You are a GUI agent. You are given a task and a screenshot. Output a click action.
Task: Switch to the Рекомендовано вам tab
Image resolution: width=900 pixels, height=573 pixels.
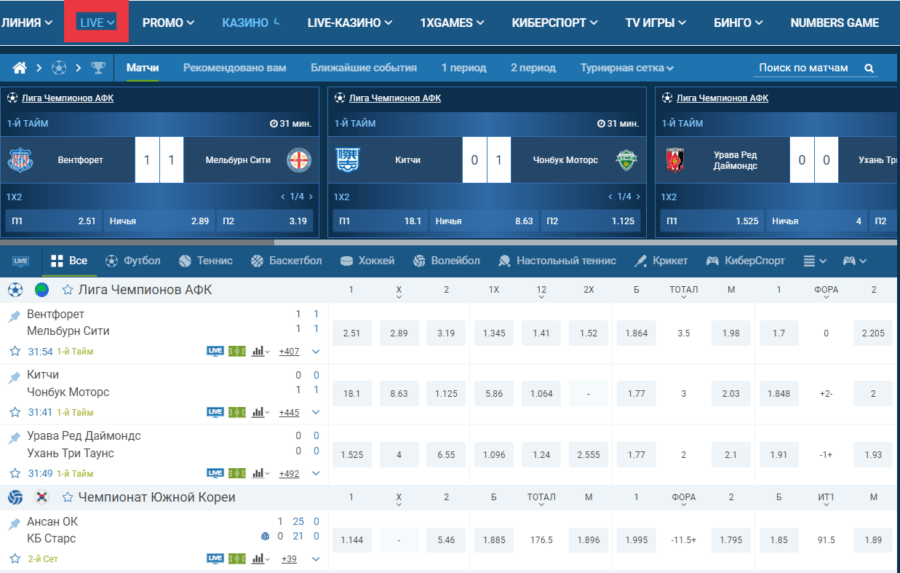[234, 68]
